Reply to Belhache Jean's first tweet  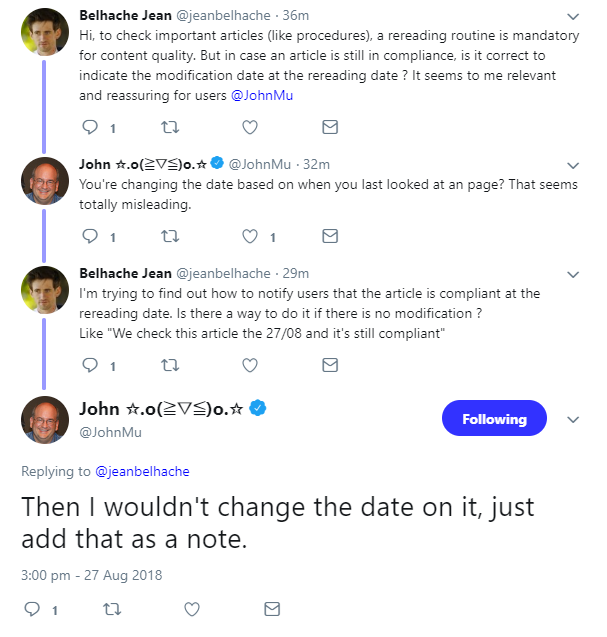(90, 127)
